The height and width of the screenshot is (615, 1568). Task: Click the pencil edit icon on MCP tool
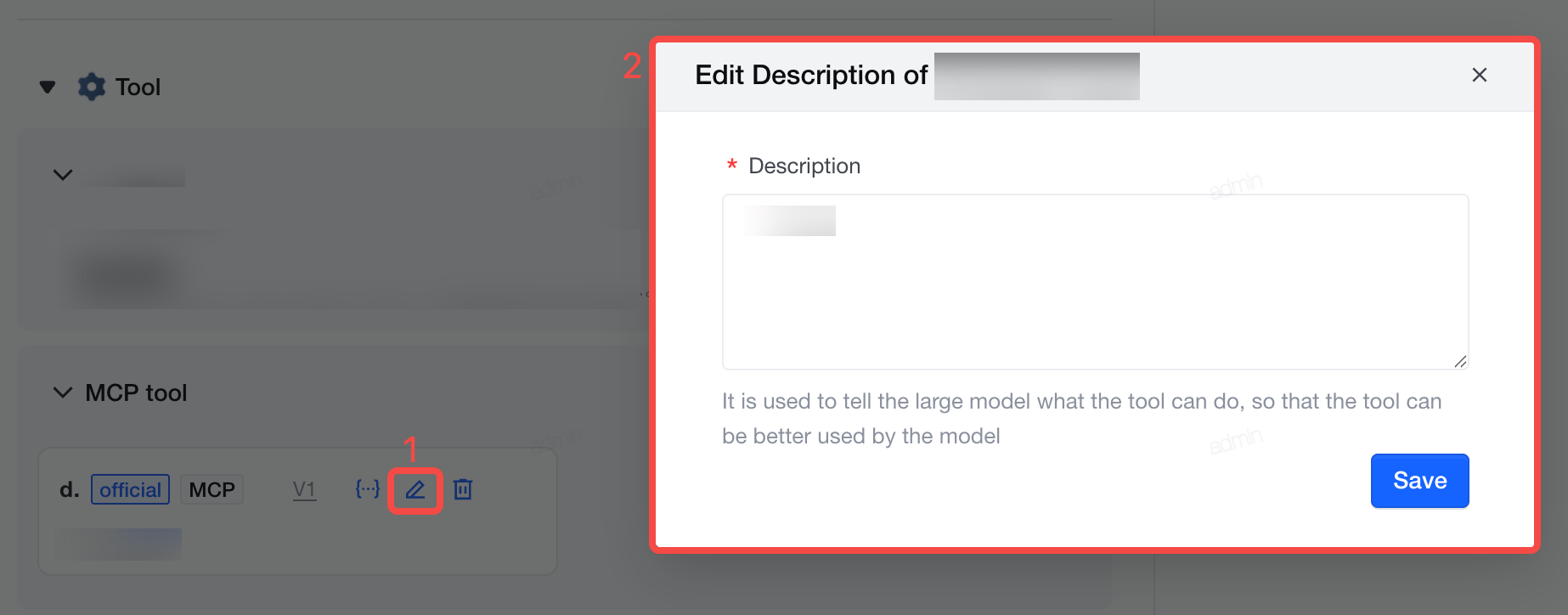415,489
